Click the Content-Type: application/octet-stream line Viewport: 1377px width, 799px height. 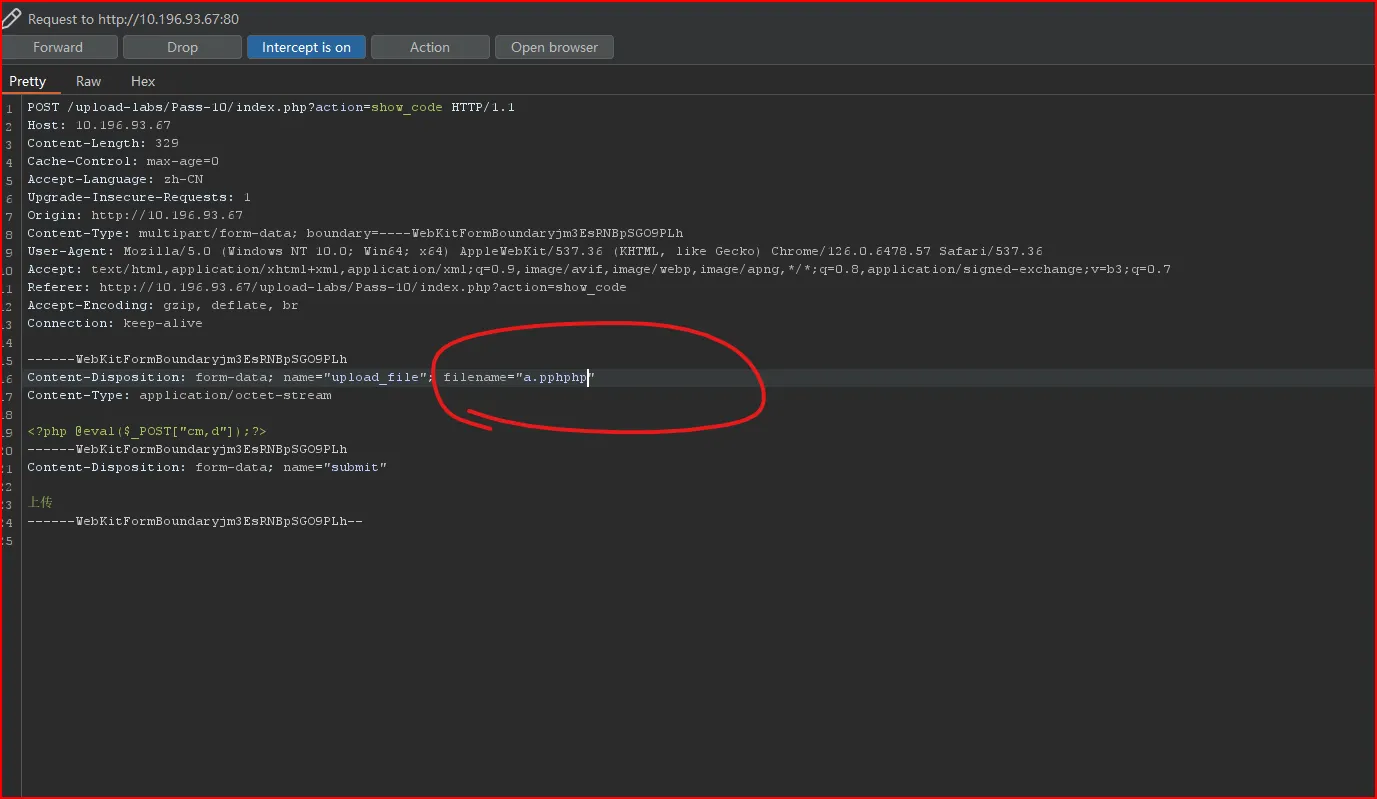point(179,395)
